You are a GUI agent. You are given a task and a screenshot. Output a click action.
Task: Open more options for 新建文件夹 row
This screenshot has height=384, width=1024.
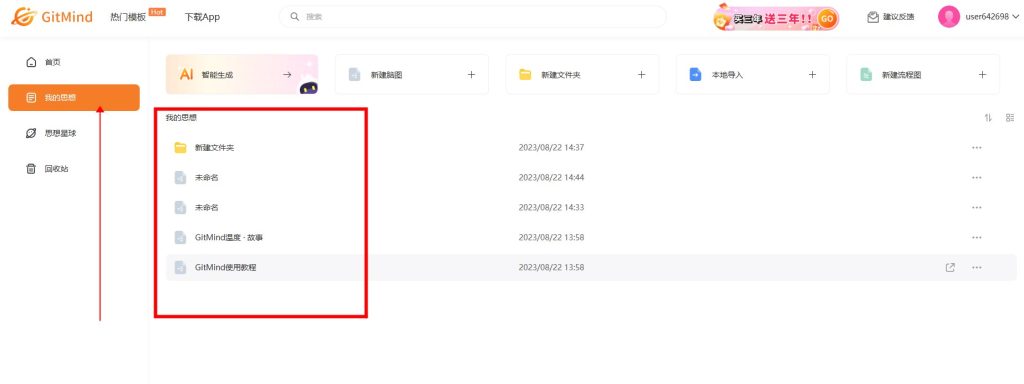coord(976,148)
